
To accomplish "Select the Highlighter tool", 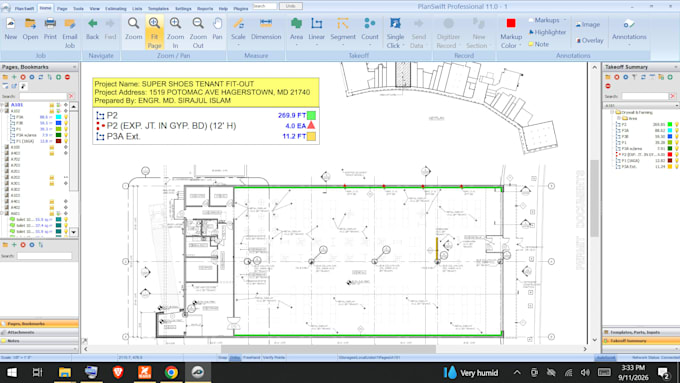I will tap(547, 32).
